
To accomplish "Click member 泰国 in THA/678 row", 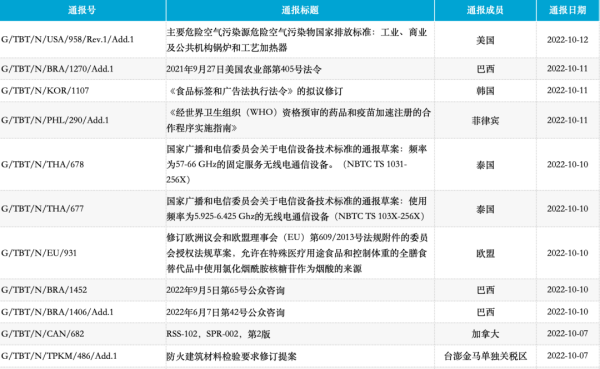I will [485, 165].
